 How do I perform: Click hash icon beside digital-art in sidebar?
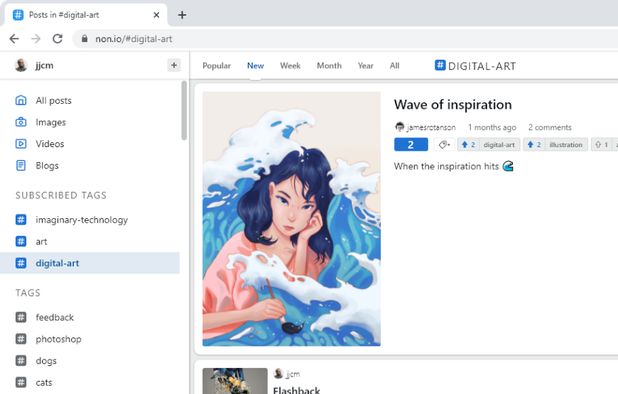[21, 263]
